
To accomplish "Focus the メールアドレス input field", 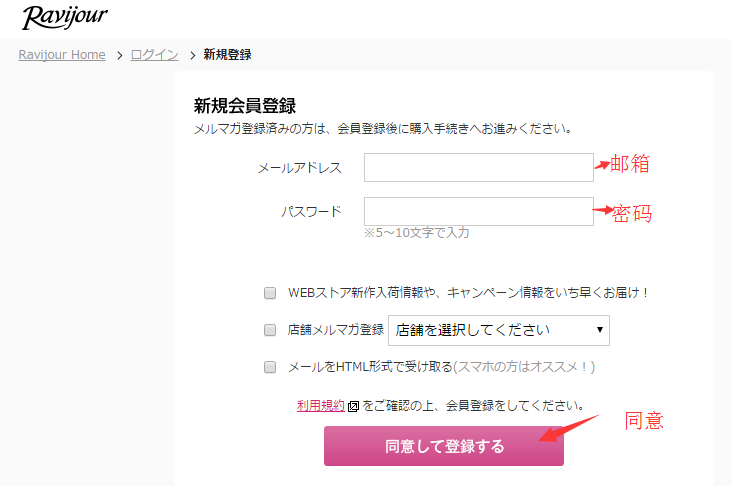I will click(x=478, y=167).
